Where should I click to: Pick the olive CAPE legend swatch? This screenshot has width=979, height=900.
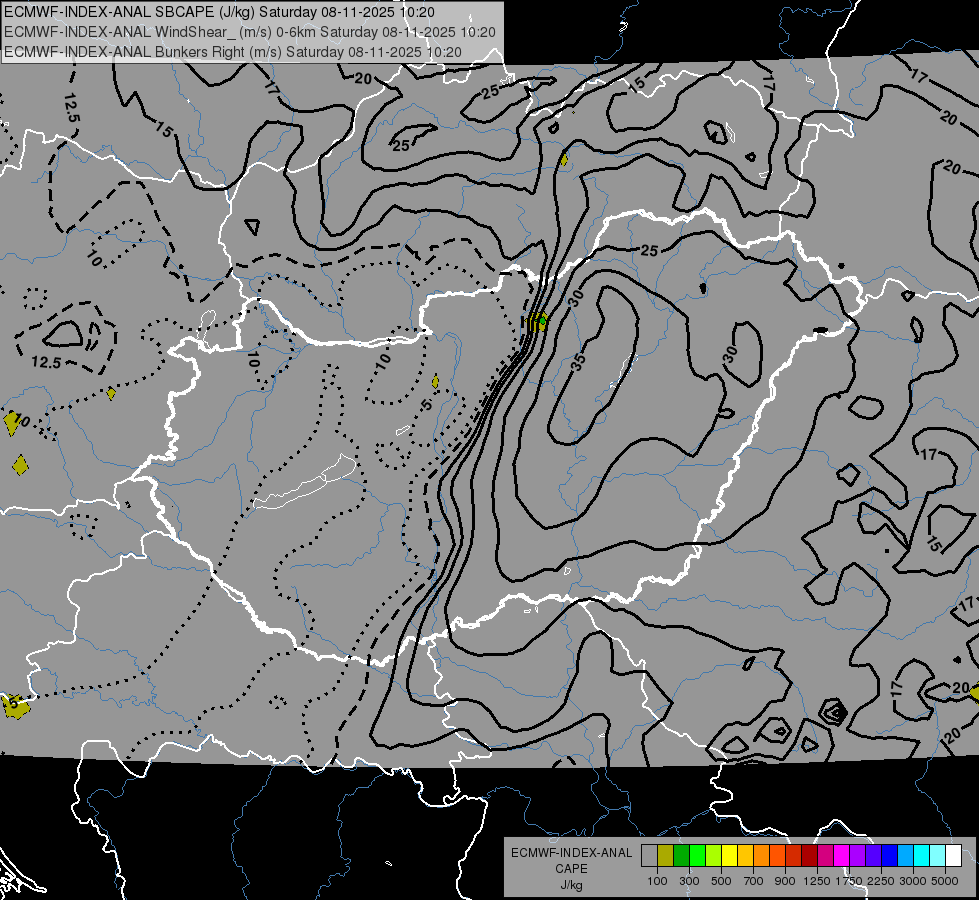(666, 856)
